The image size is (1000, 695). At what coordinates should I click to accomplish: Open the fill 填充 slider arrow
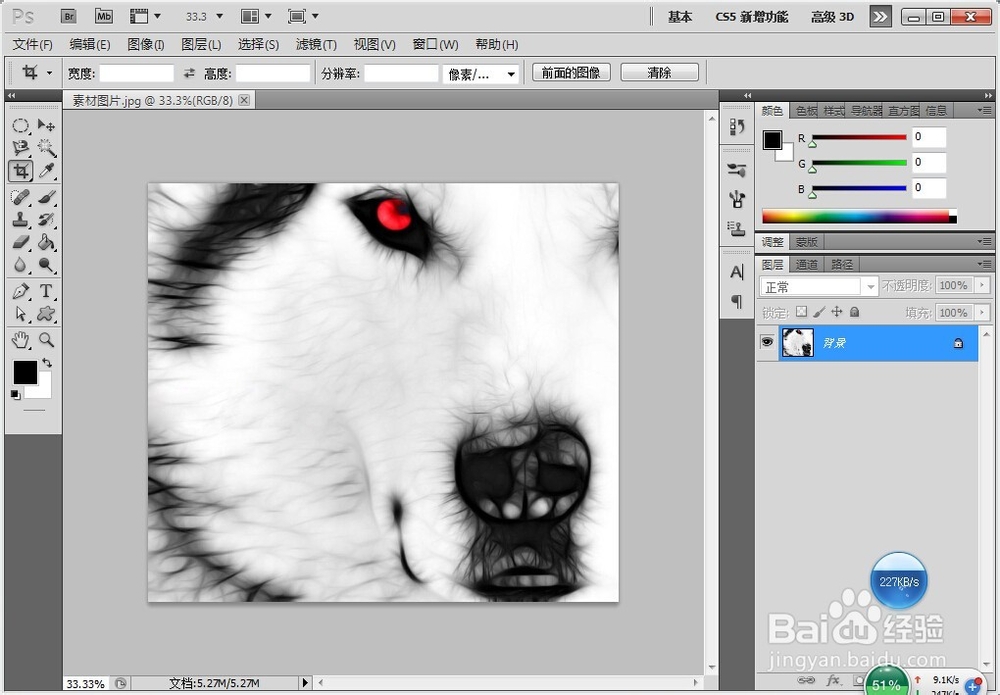982,312
